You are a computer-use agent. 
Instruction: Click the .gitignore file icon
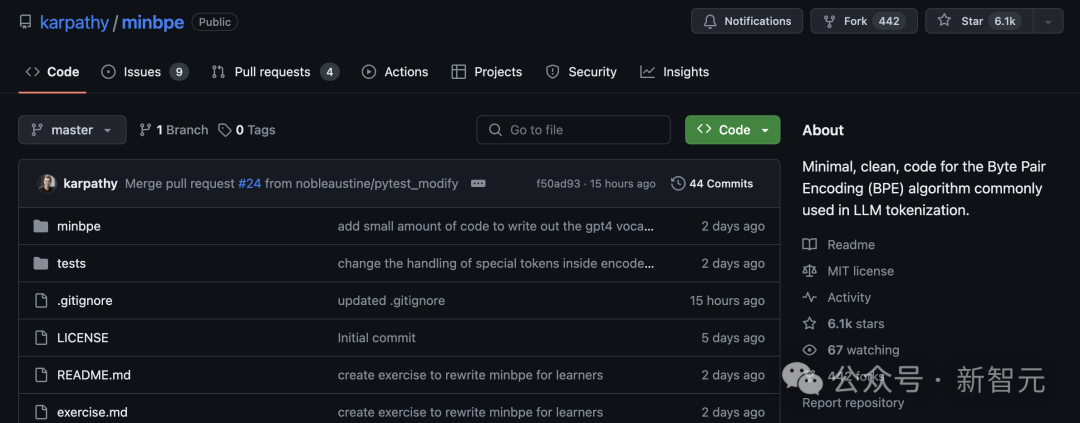click(x=41, y=300)
